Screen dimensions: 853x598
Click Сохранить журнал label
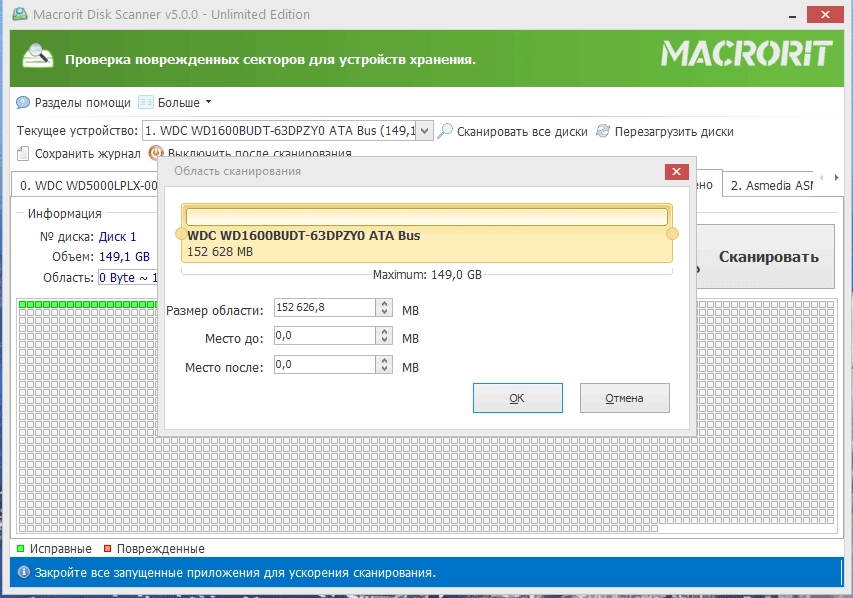[x=88, y=154]
